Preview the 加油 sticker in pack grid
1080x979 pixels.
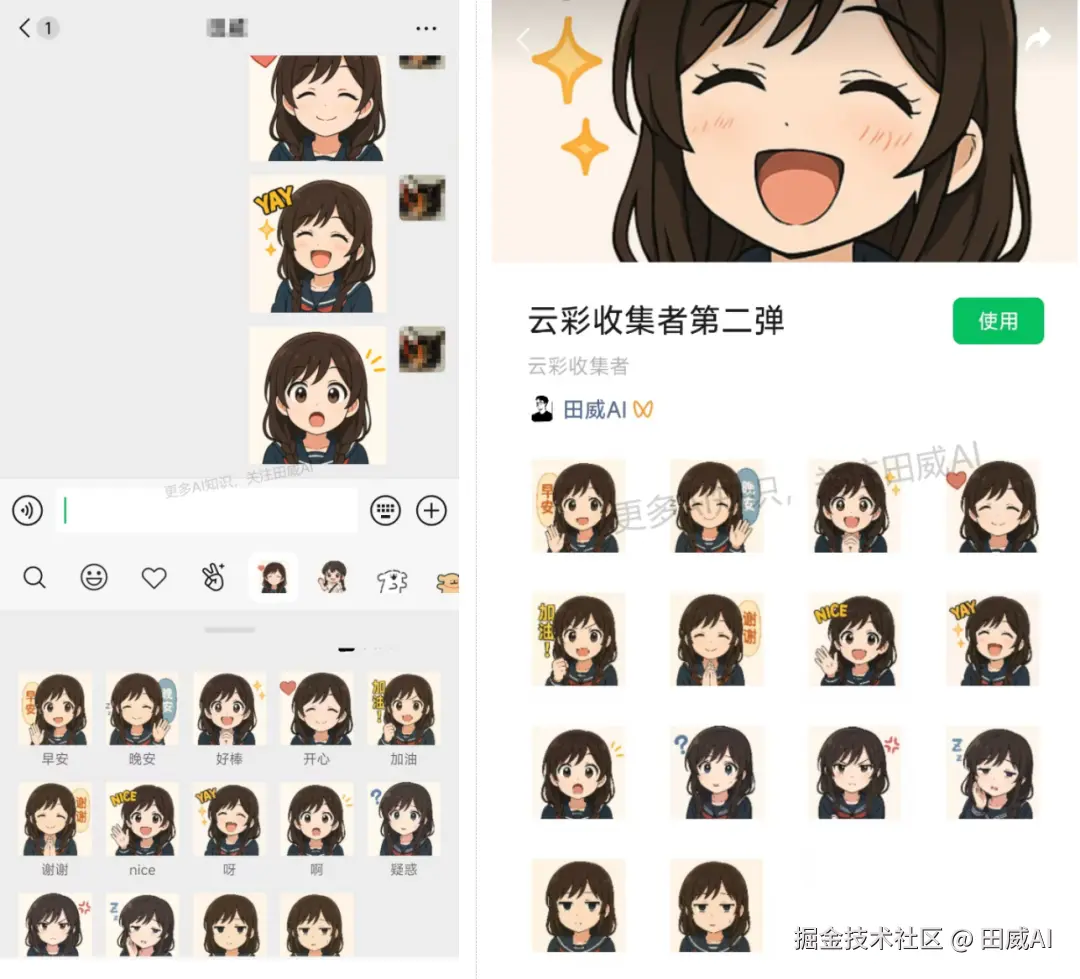pyautogui.click(x=579, y=639)
